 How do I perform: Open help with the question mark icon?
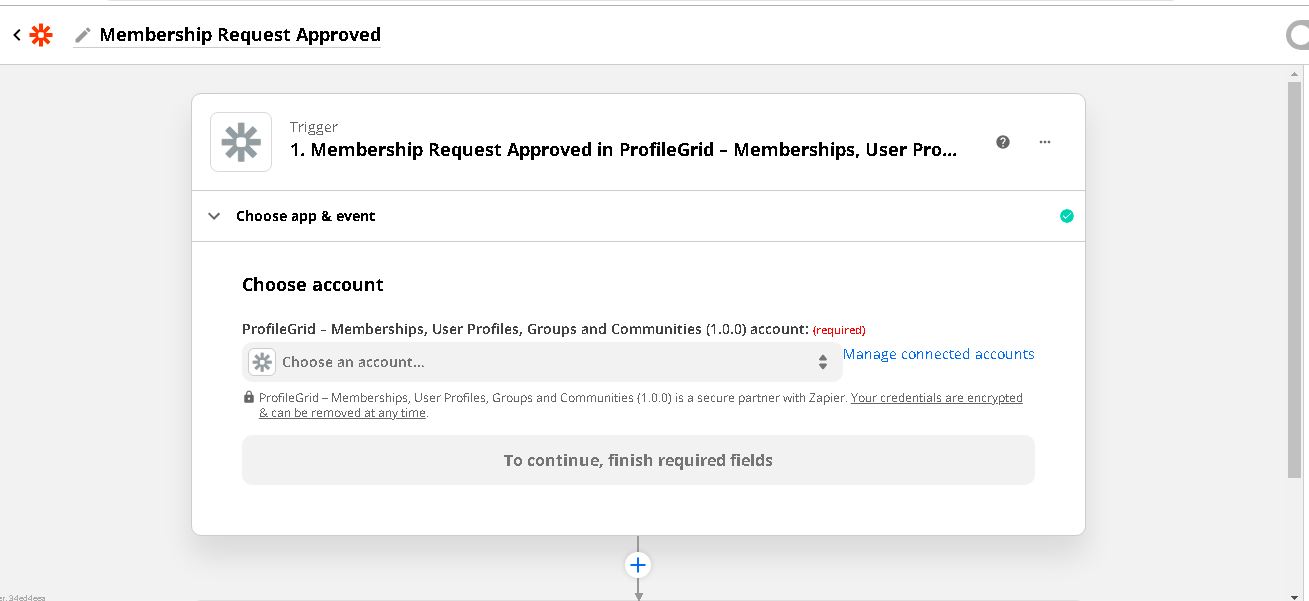(1003, 142)
